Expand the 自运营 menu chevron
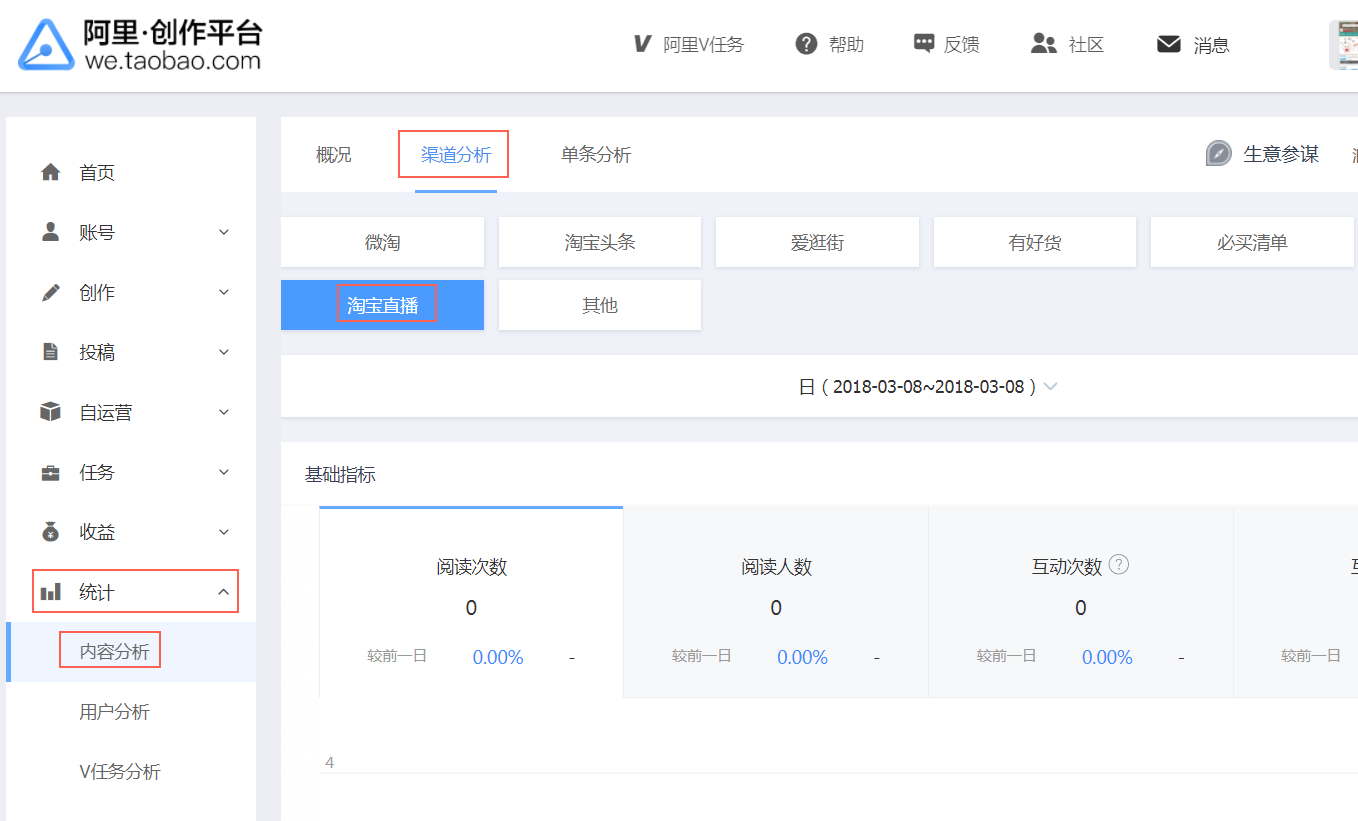Viewport: 1358px width, 821px height. 224,412
